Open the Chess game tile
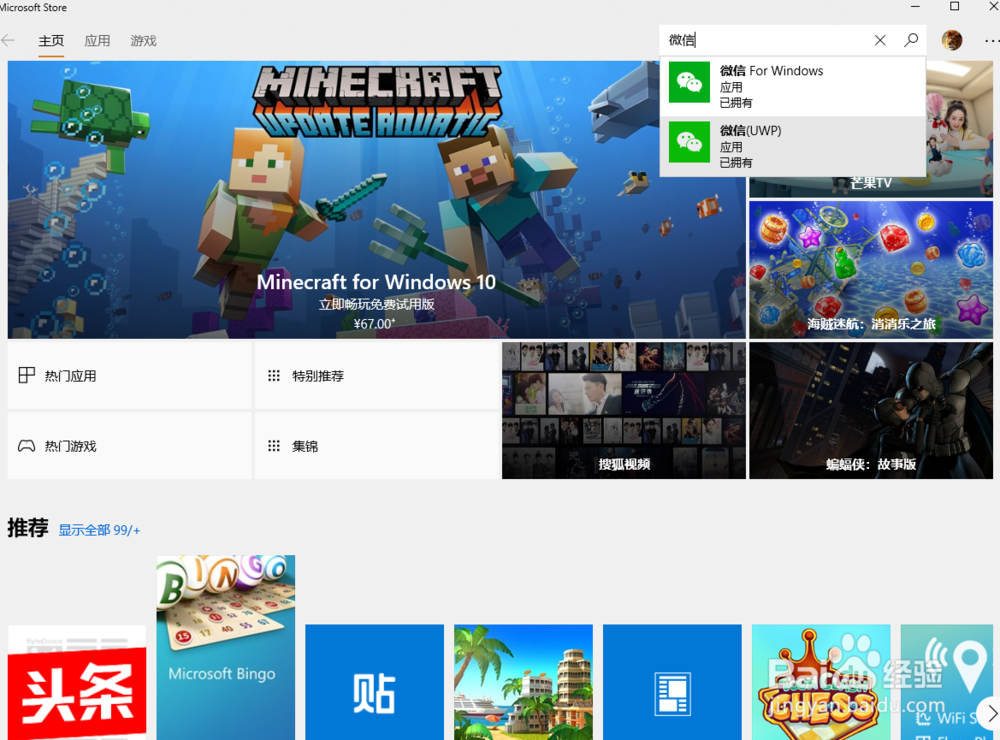 click(821, 682)
